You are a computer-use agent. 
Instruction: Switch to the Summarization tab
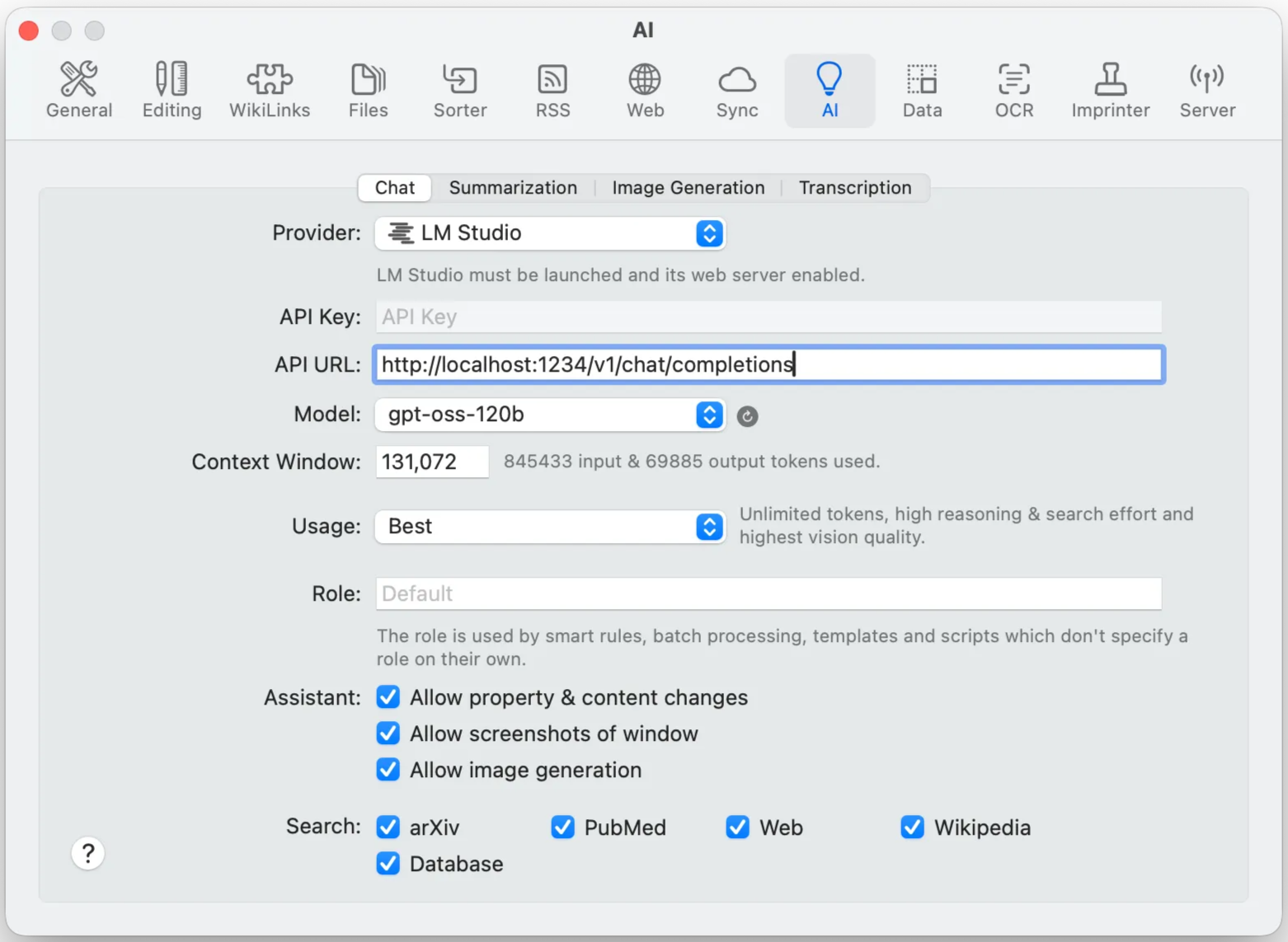[x=512, y=187]
